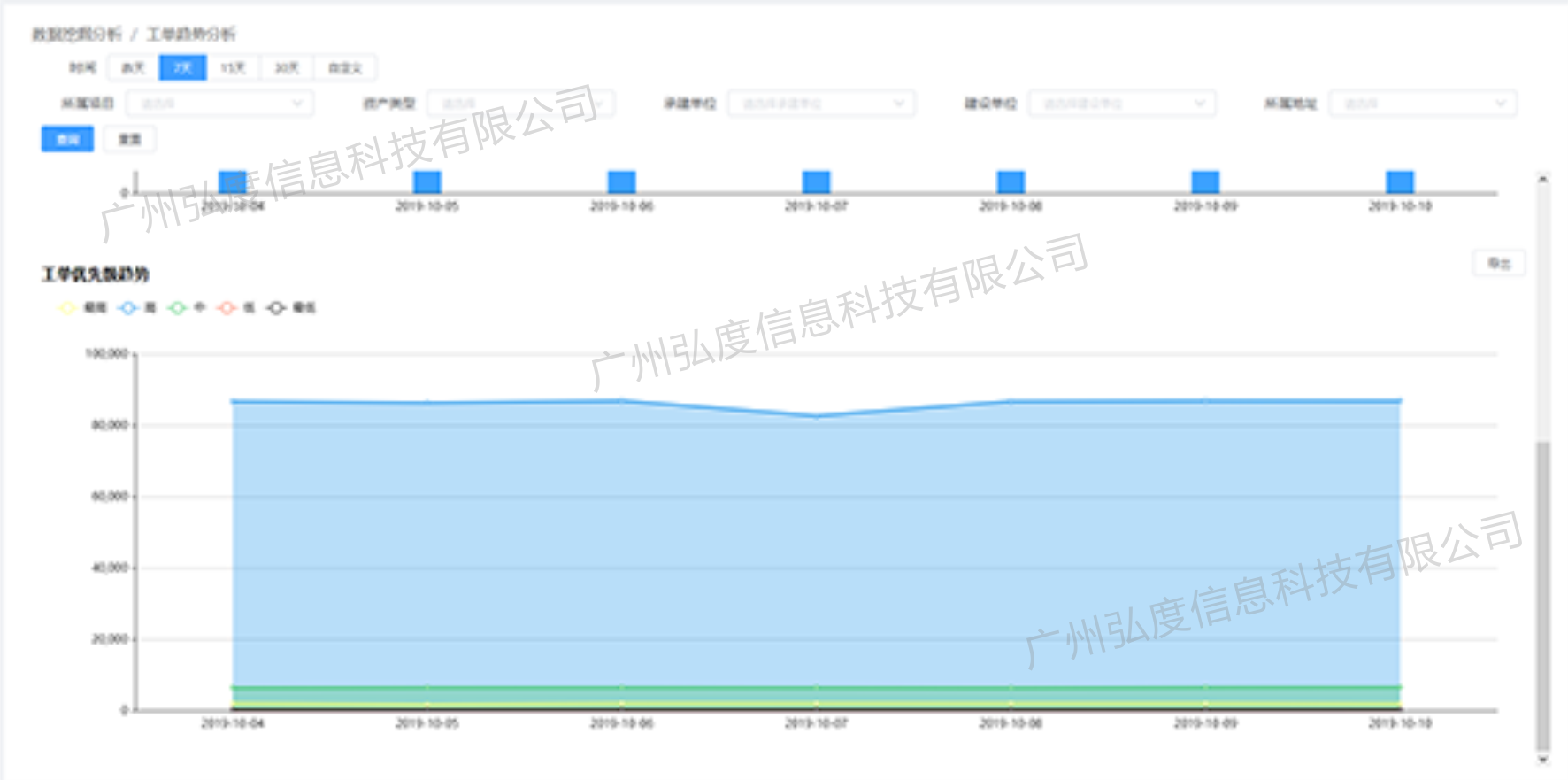This screenshot has height=780, width=1568.
Task: Click the 工单优先级趋势 chart title
Action: 96,274
